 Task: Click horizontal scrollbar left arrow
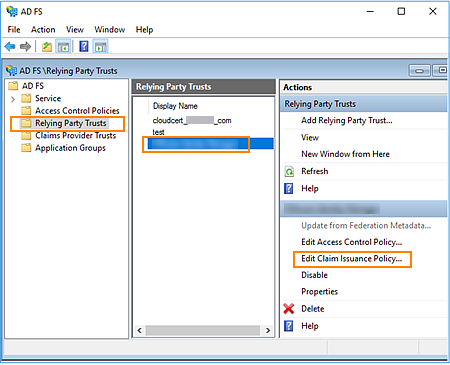pyautogui.click(x=139, y=330)
